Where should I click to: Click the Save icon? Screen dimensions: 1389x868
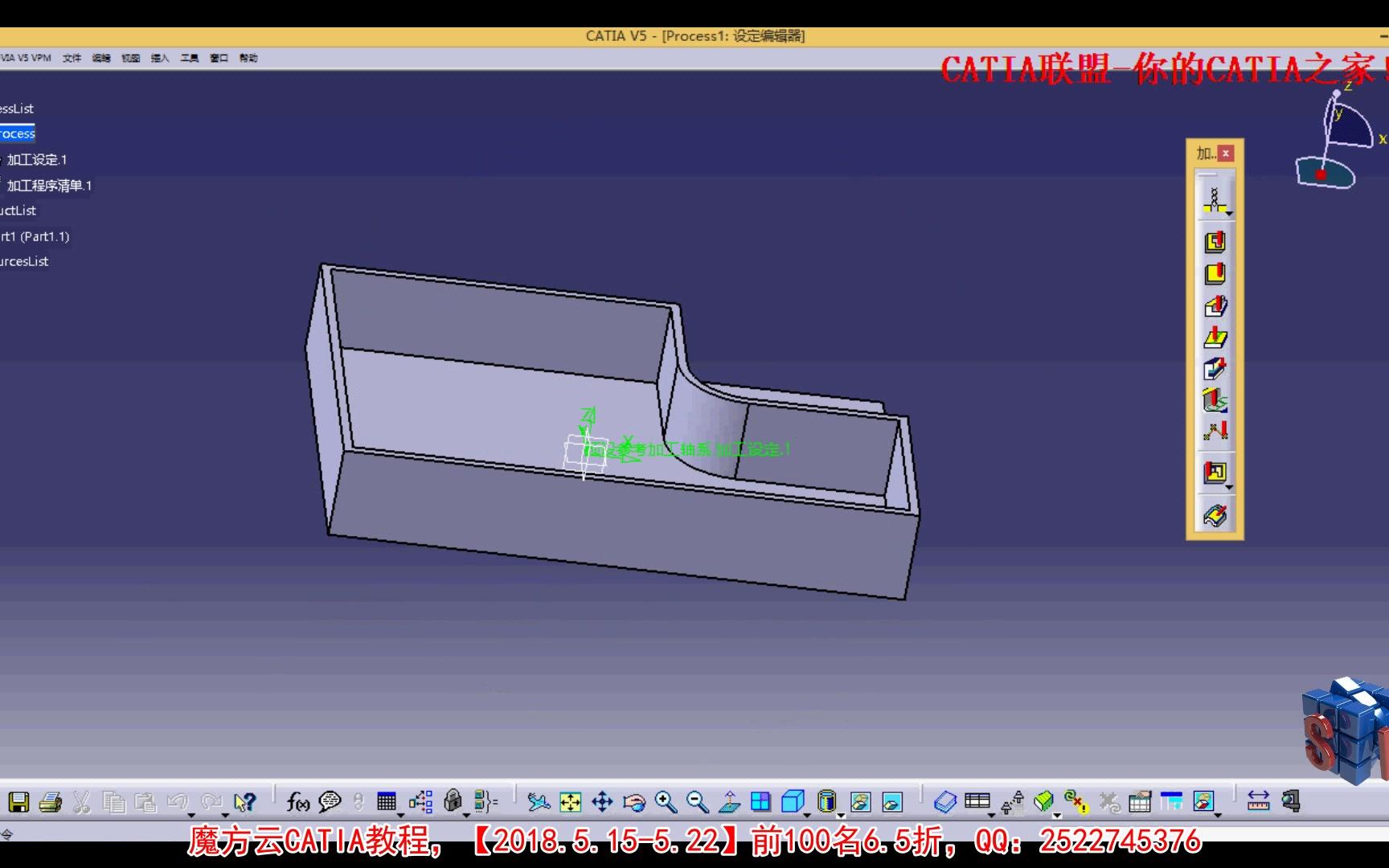18,801
